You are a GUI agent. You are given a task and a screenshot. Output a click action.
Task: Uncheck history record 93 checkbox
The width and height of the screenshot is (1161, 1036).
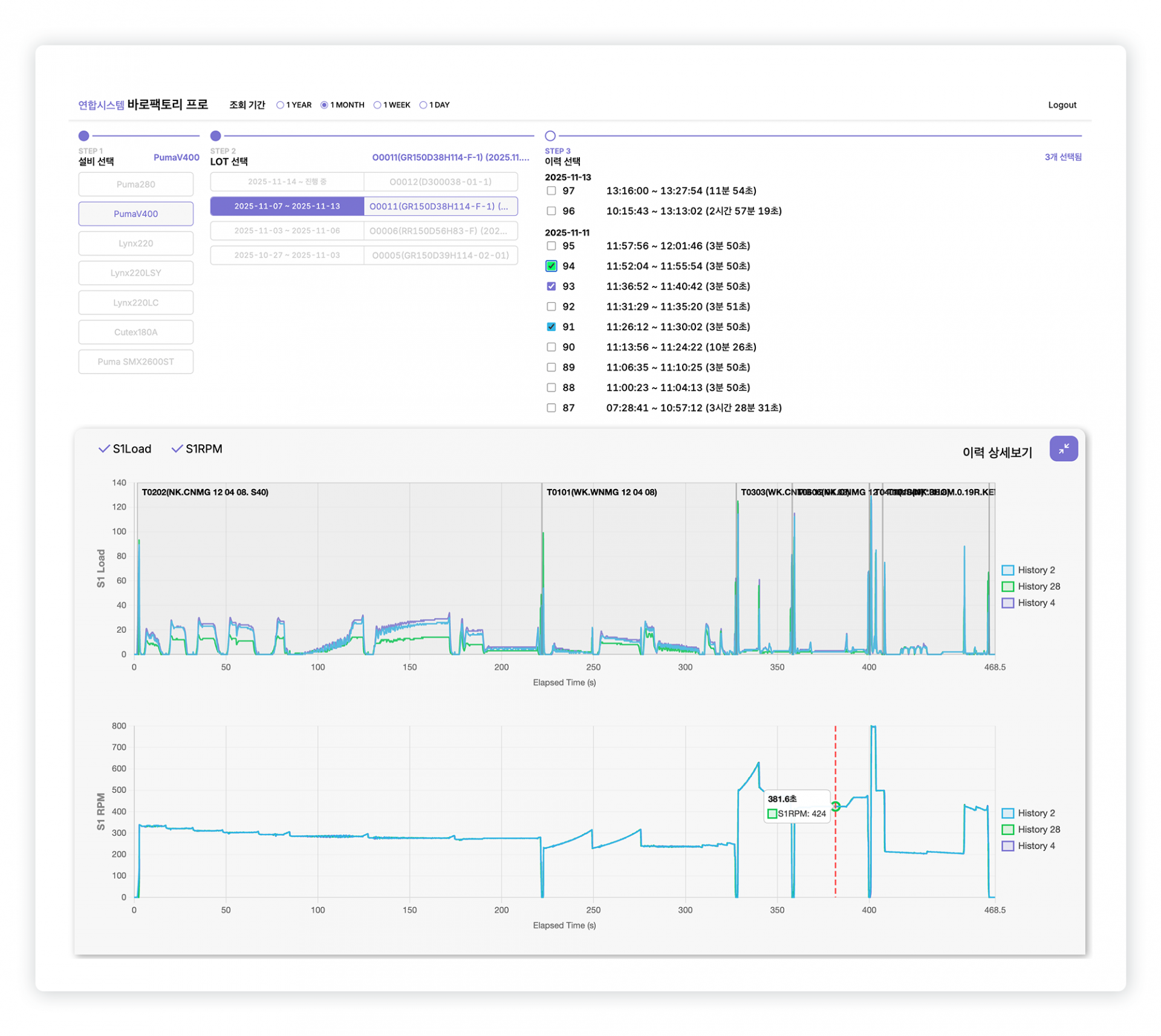(551, 287)
